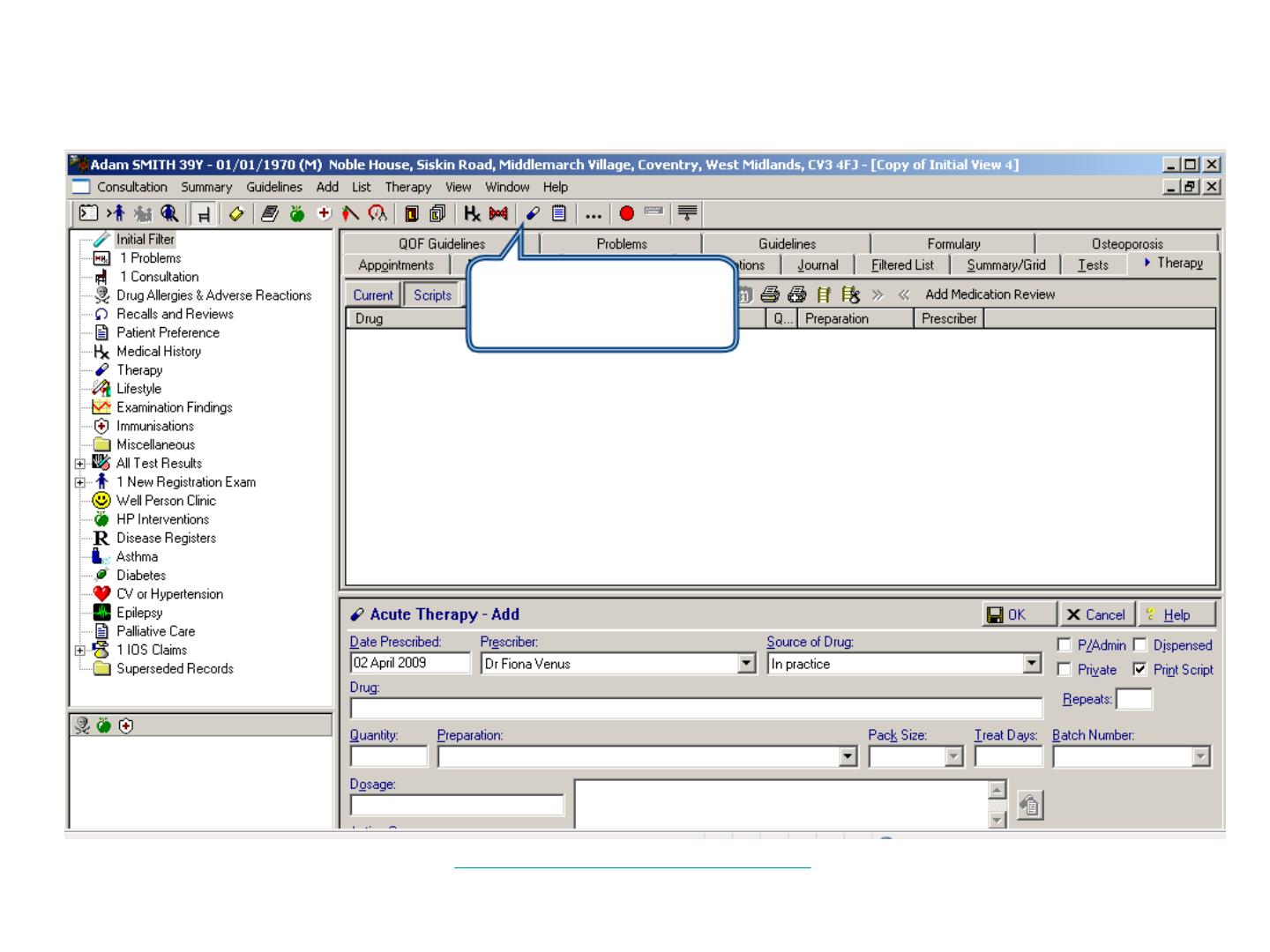
Task: Enable the Private checkbox
Action: click(x=1065, y=670)
